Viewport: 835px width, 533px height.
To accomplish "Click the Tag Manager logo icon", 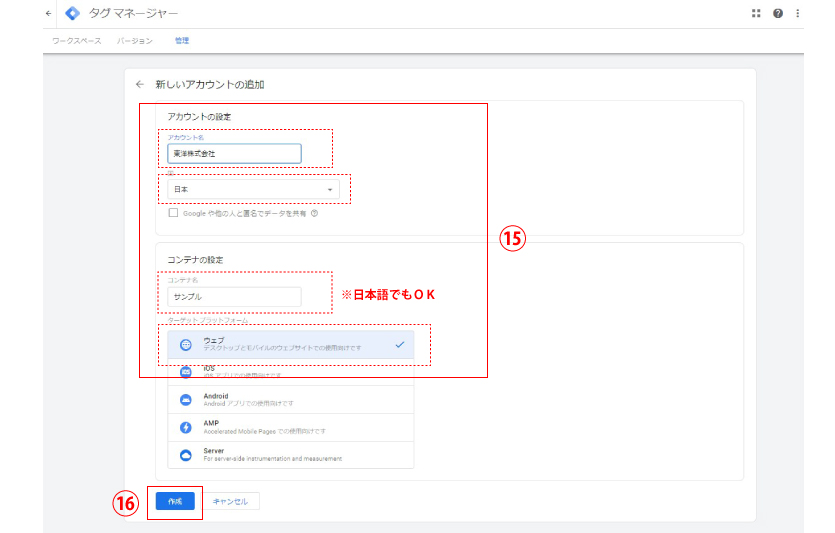I will tap(72, 13).
